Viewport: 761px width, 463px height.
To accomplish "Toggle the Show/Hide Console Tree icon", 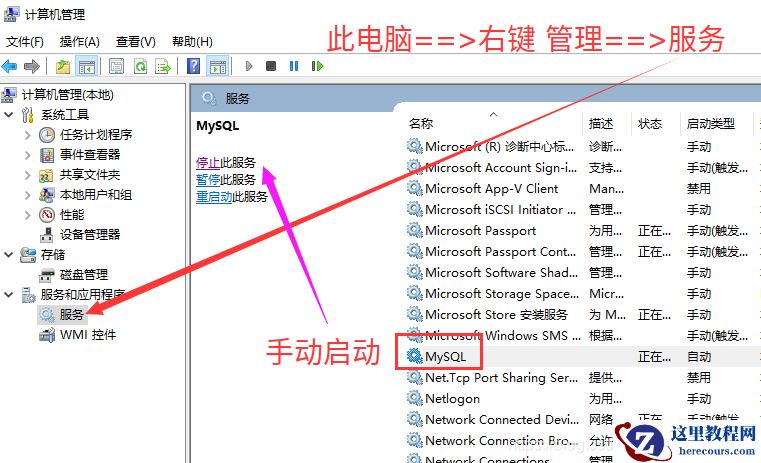I will pos(87,66).
